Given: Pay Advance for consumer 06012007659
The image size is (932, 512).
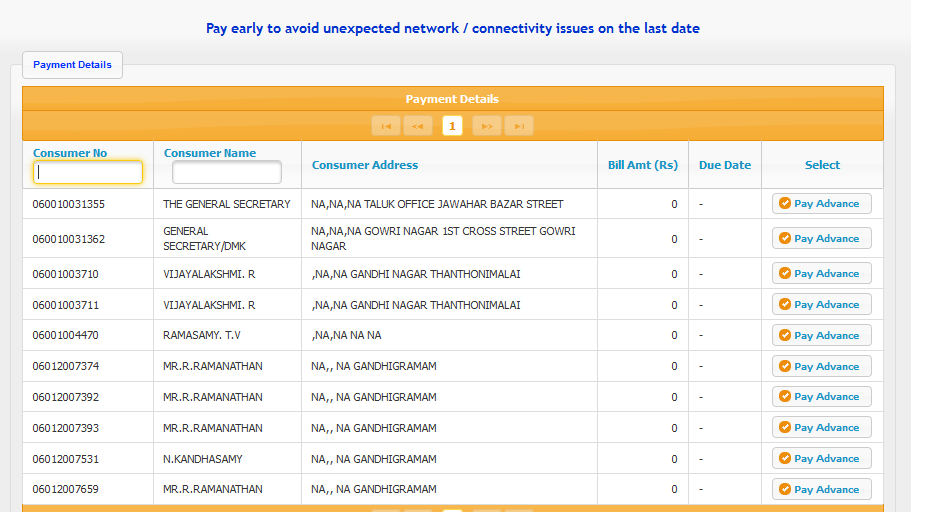Looking at the screenshot, I should (821, 490).
